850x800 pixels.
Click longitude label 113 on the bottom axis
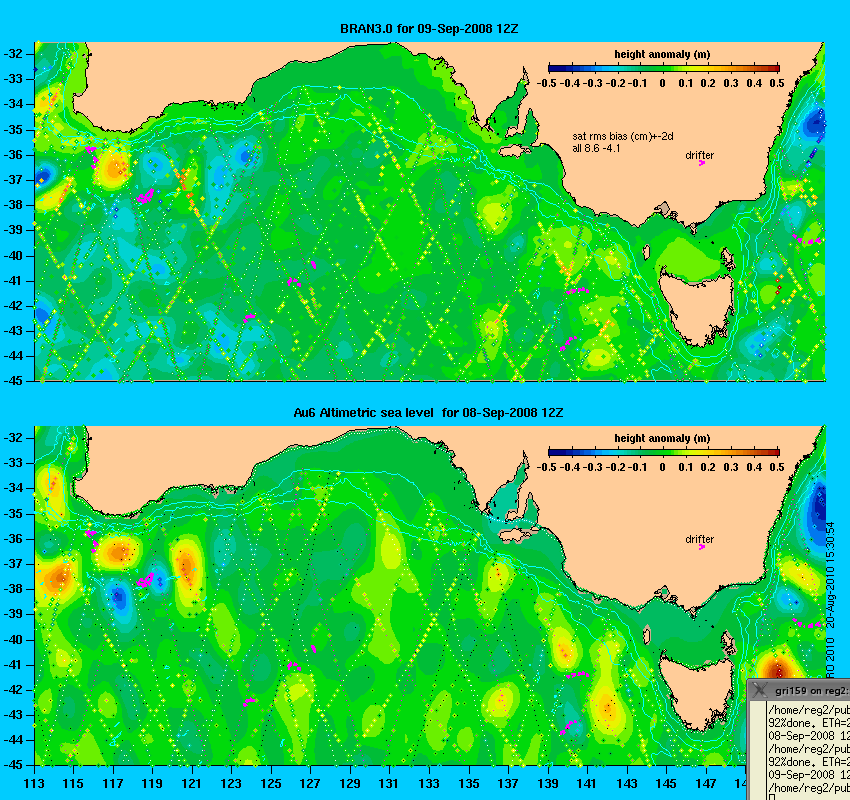coord(34,784)
